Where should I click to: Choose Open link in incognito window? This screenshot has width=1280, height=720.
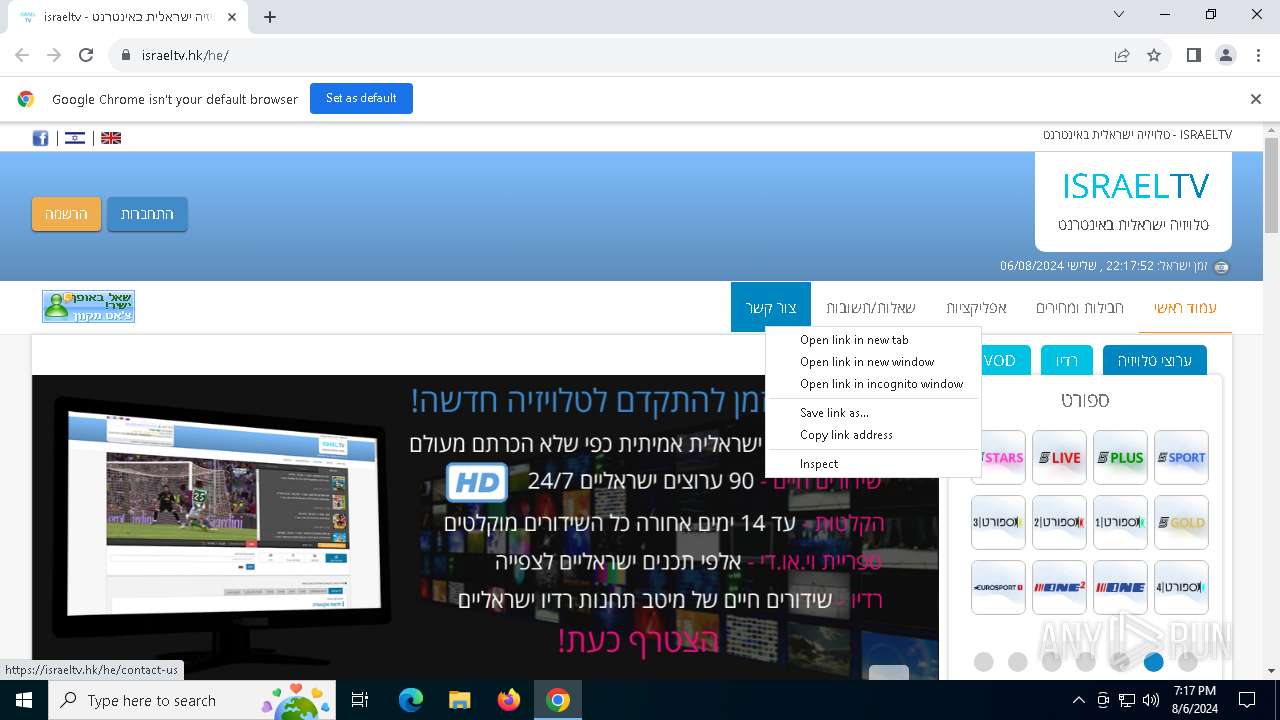coord(873,384)
